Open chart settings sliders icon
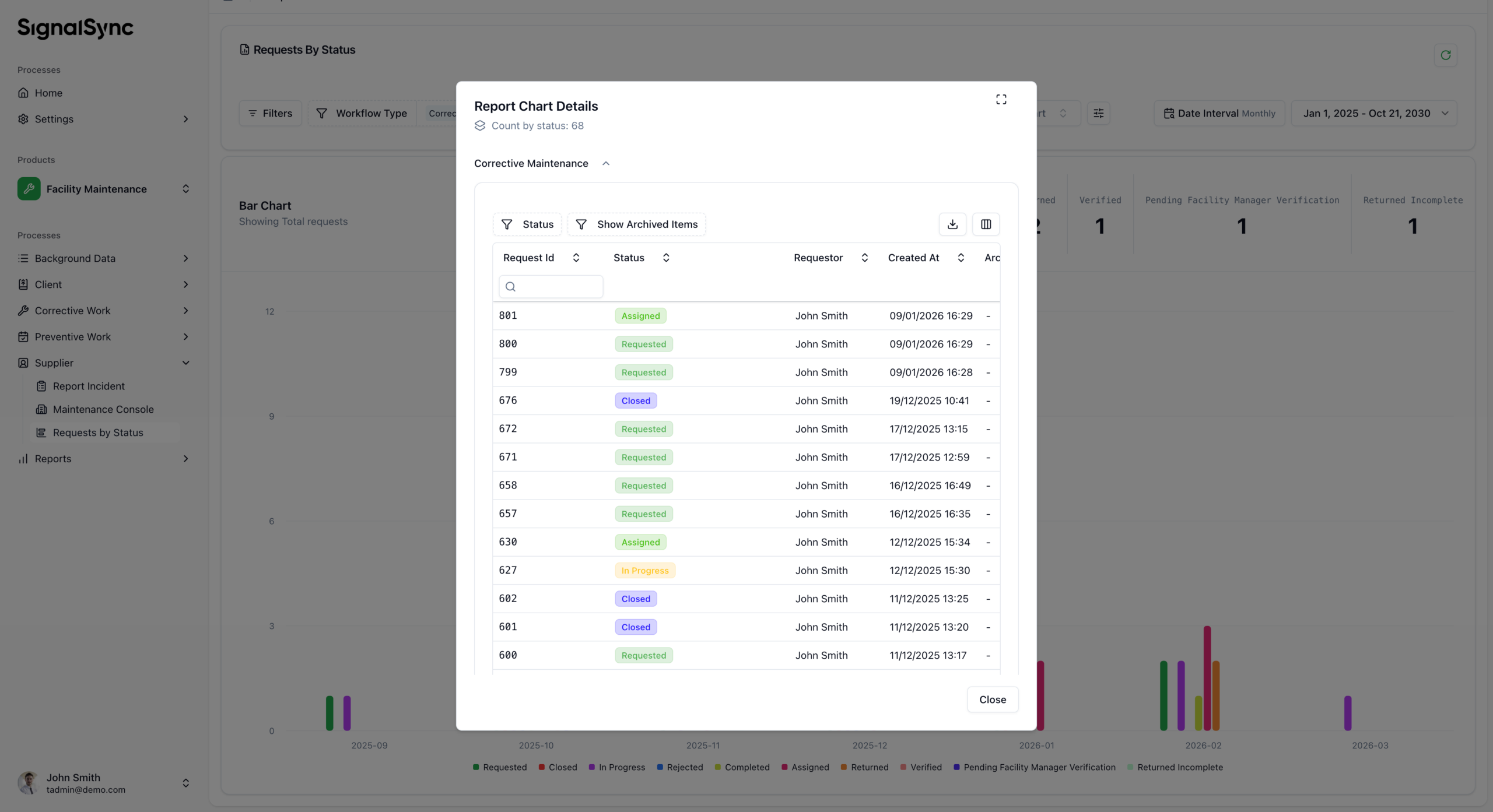Image resolution: width=1493 pixels, height=812 pixels. click(1098, 114)
